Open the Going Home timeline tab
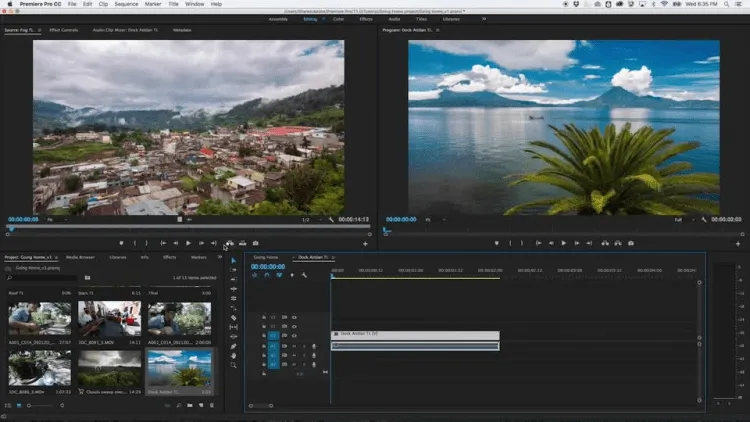 [x=266, y=257]
